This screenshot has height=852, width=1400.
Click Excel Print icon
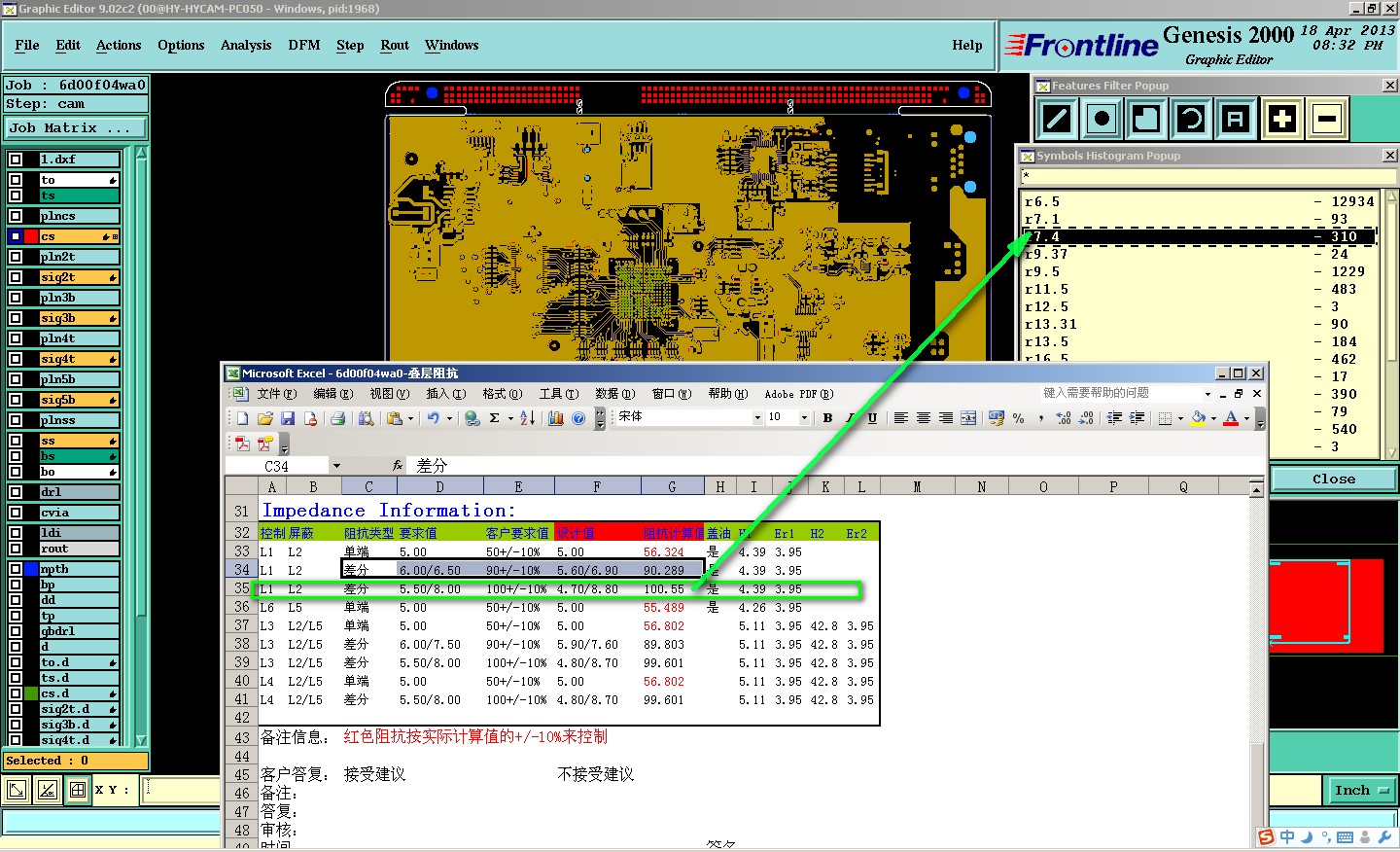click(337, 418)
